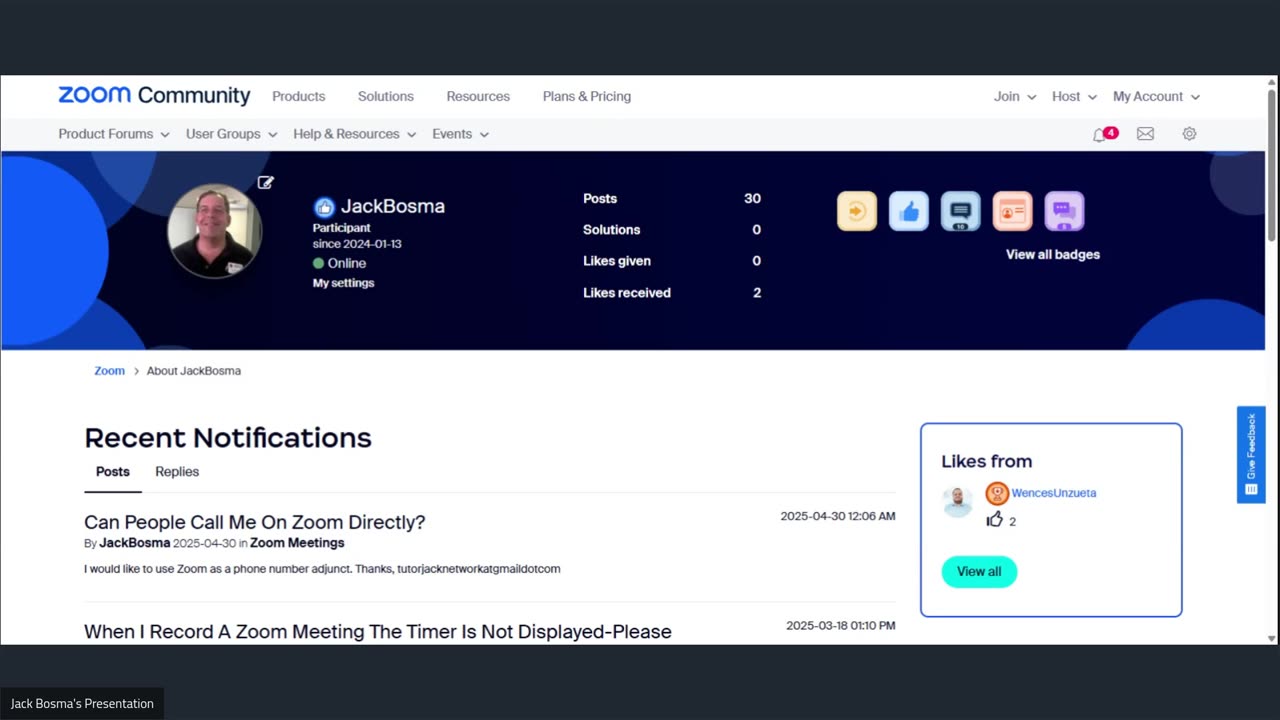Open the Zoom Meetings forum link
The width and height of the screenshot is (1280, 720).
297,543
